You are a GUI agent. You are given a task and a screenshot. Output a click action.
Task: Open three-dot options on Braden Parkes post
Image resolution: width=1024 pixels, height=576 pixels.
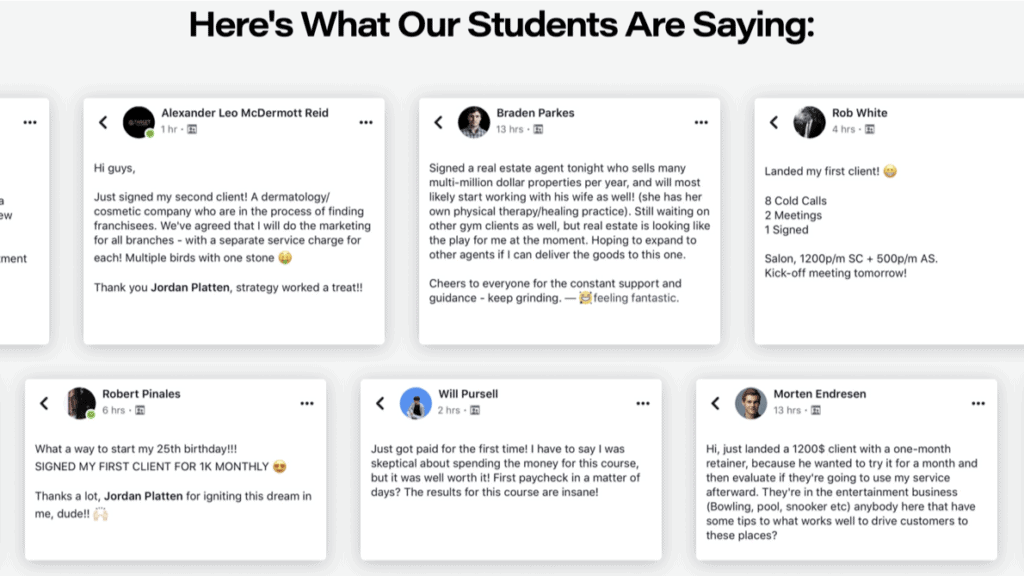701,122
